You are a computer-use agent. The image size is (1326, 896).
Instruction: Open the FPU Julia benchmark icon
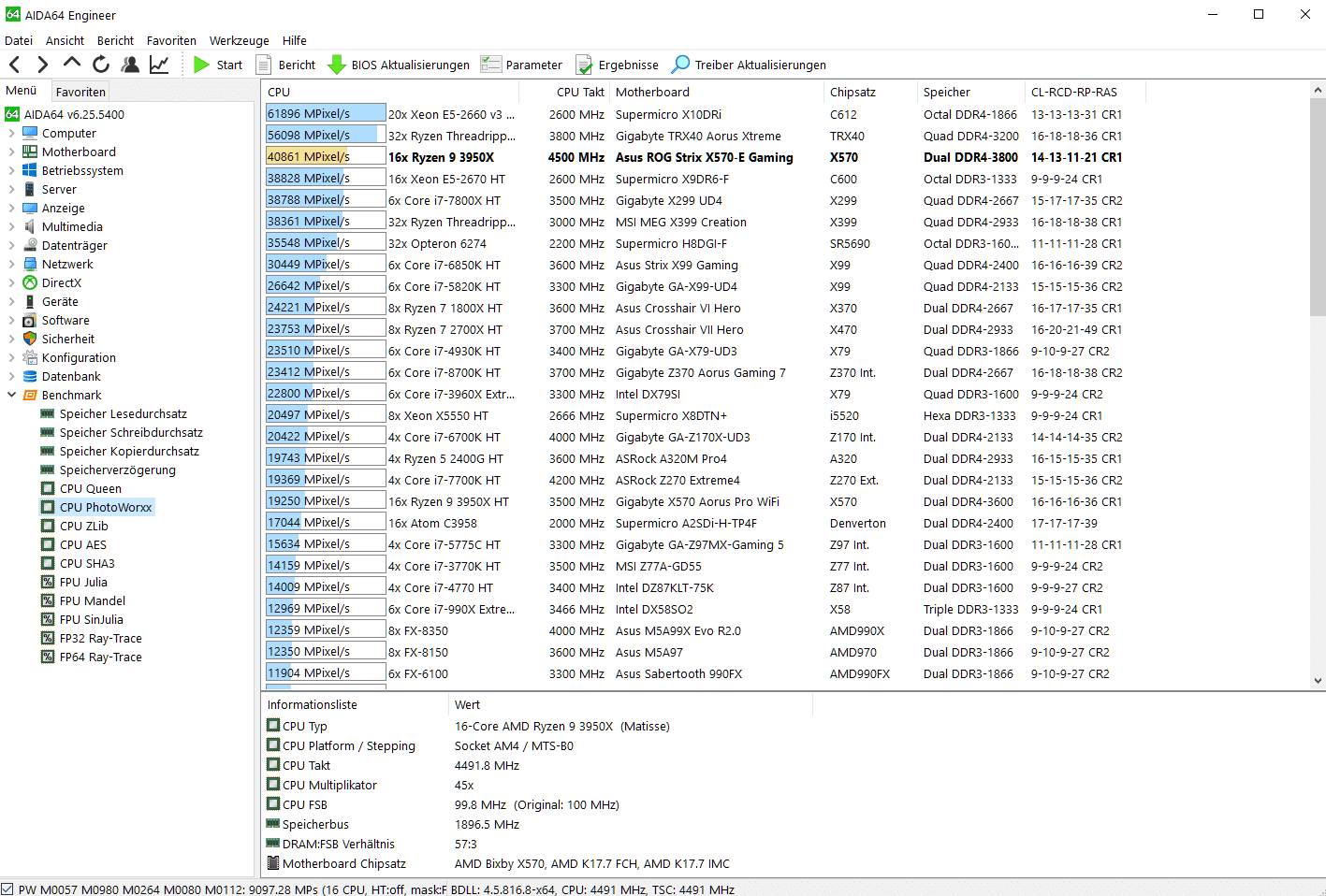coord(48,582)
